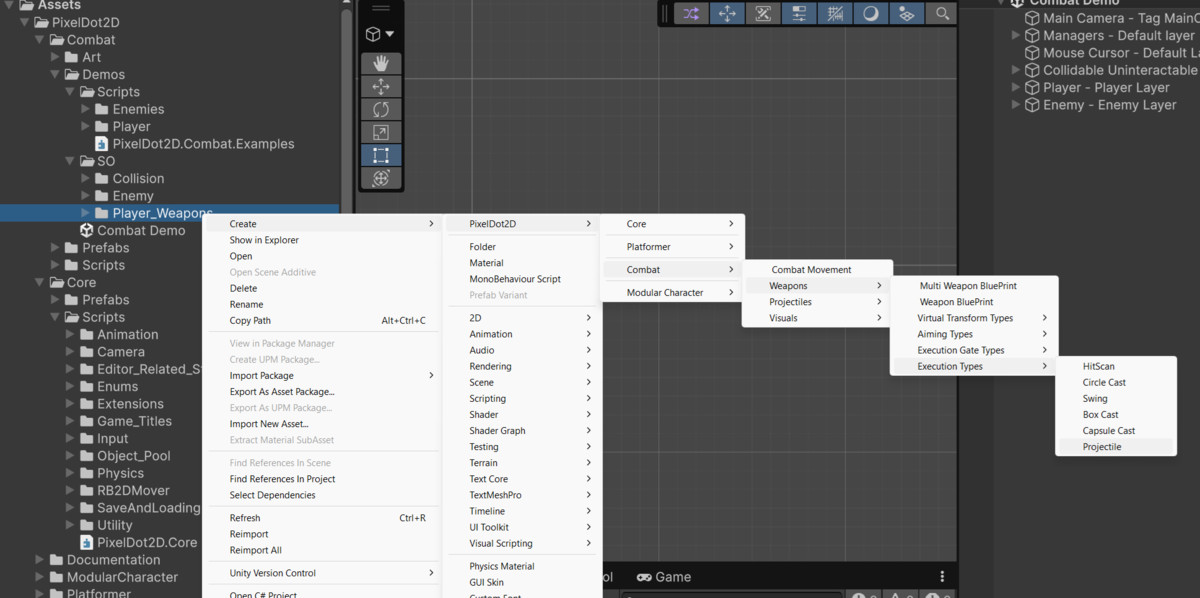Open Platformer submenu
The height and width of the screenshot is (598, 1200).
[x=671, y=247]
